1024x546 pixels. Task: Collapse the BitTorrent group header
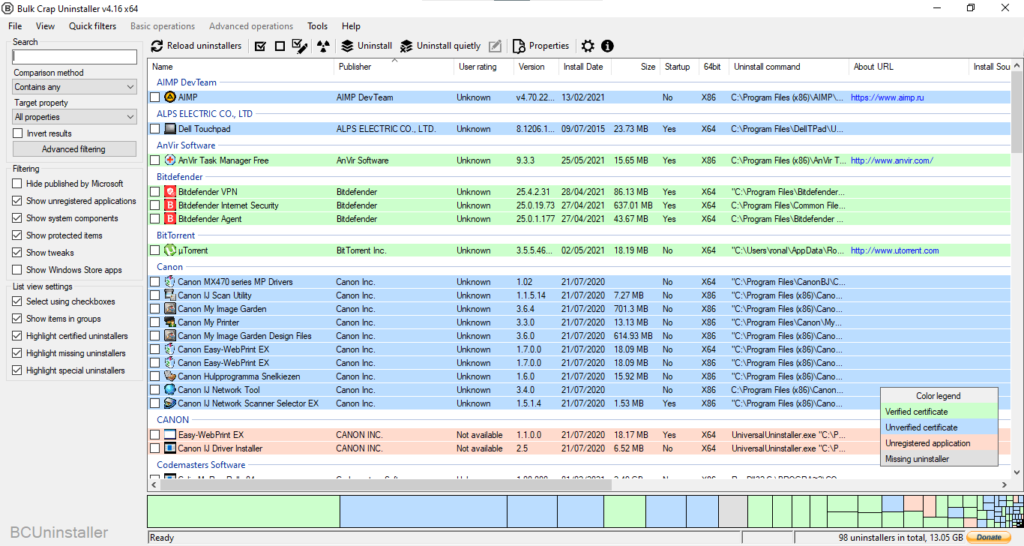pyautogui.click(x=176, y=235)
